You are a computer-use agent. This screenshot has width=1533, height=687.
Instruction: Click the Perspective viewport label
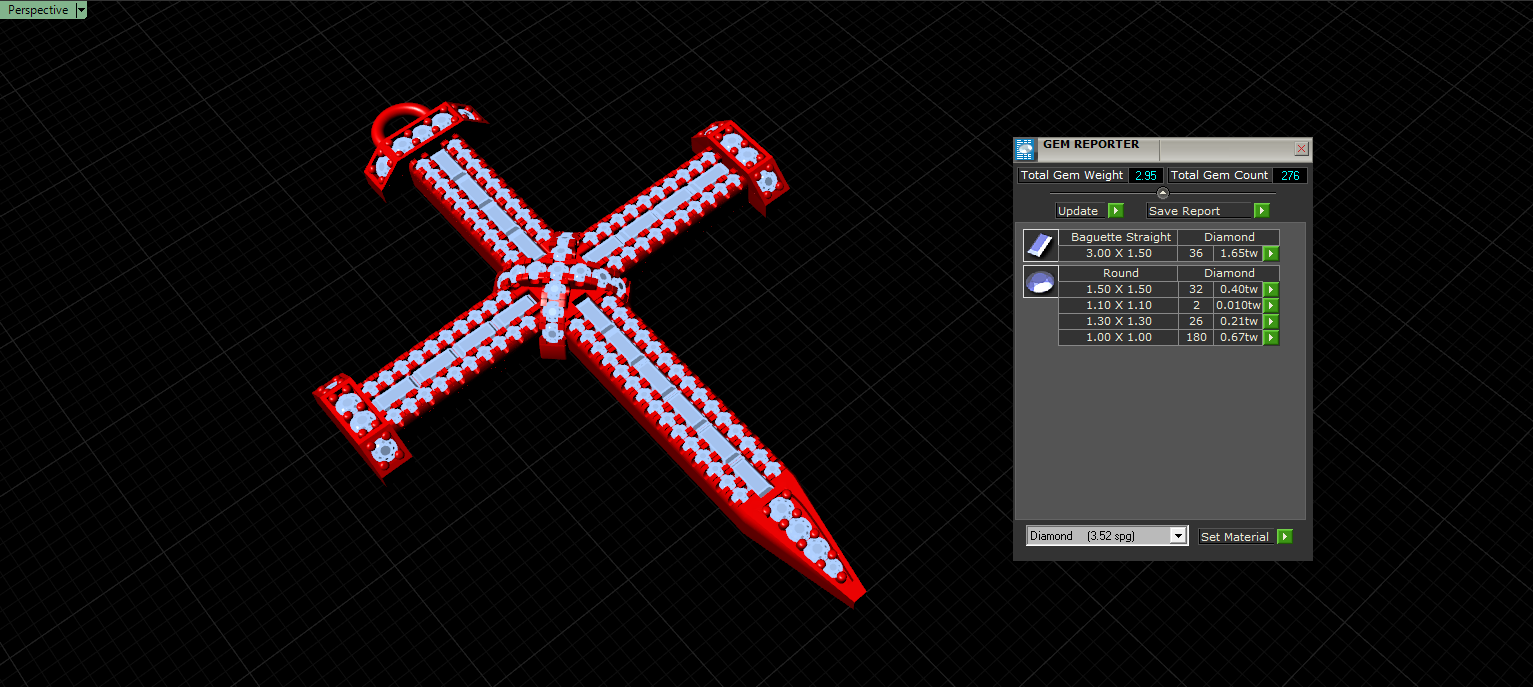coord(38,10)
